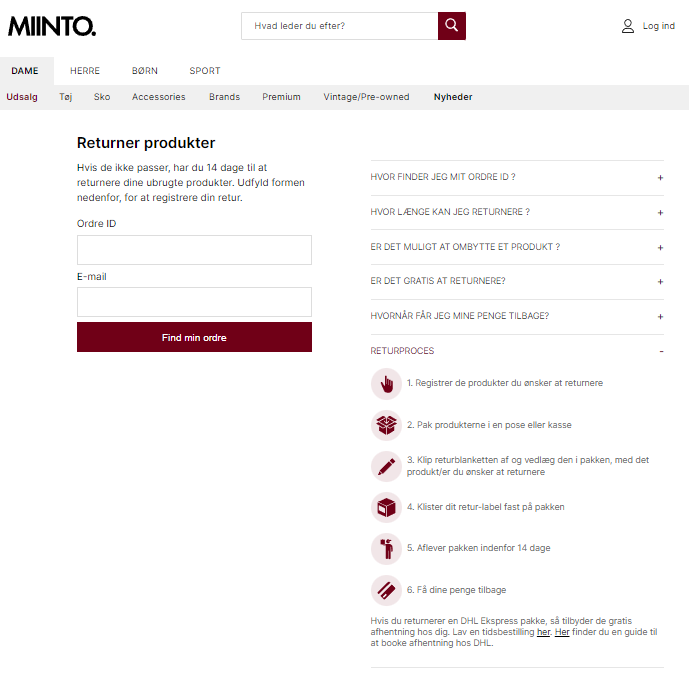The height and width of the screenshot is (676, 689).
Task: Click the credit card icon for step 6
Action: [386, 590]
